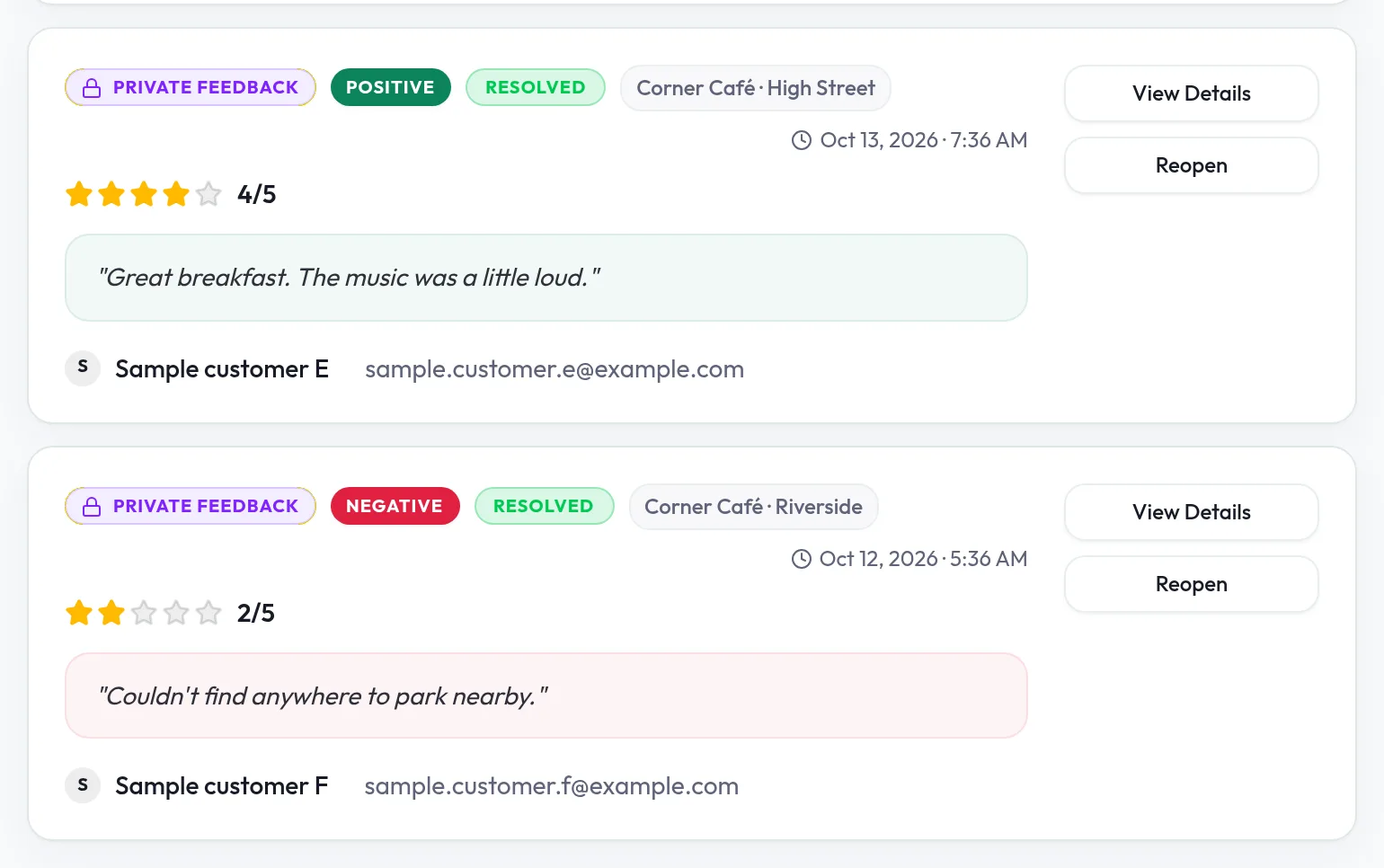Click the RESOLVED badge on the Riverside card

544,506
